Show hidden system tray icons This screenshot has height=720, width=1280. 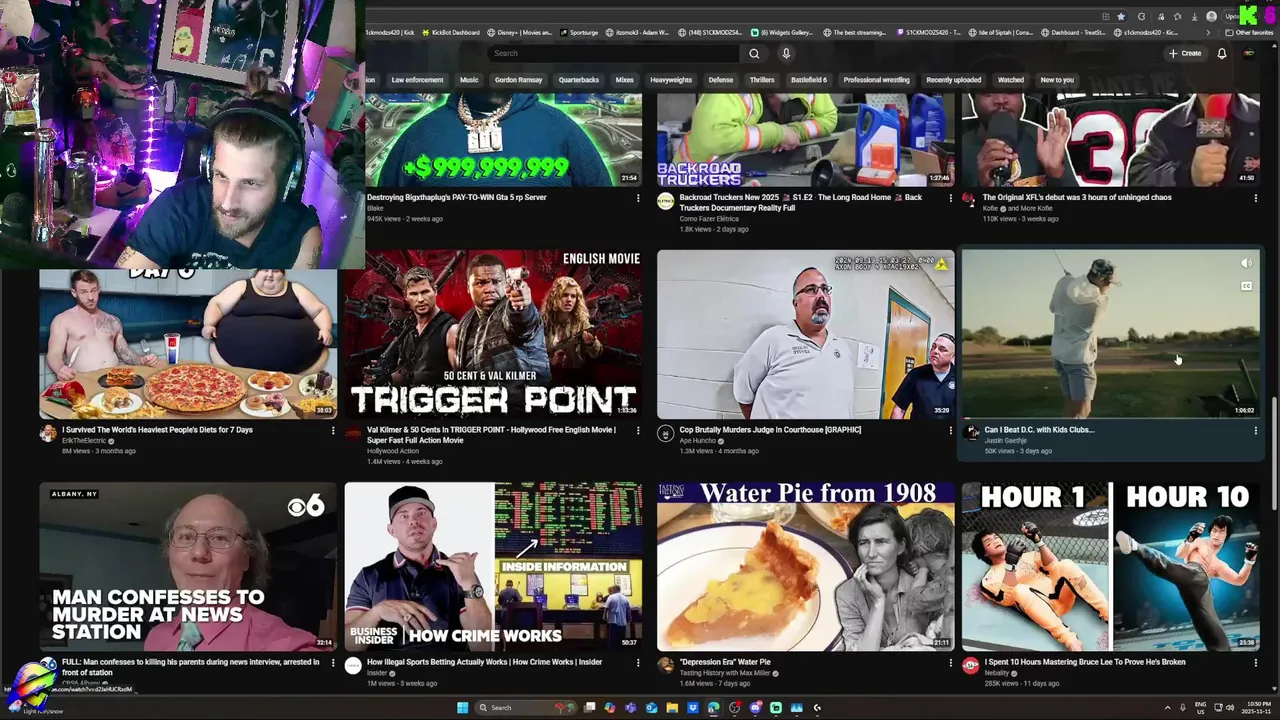coord(1167,708)
